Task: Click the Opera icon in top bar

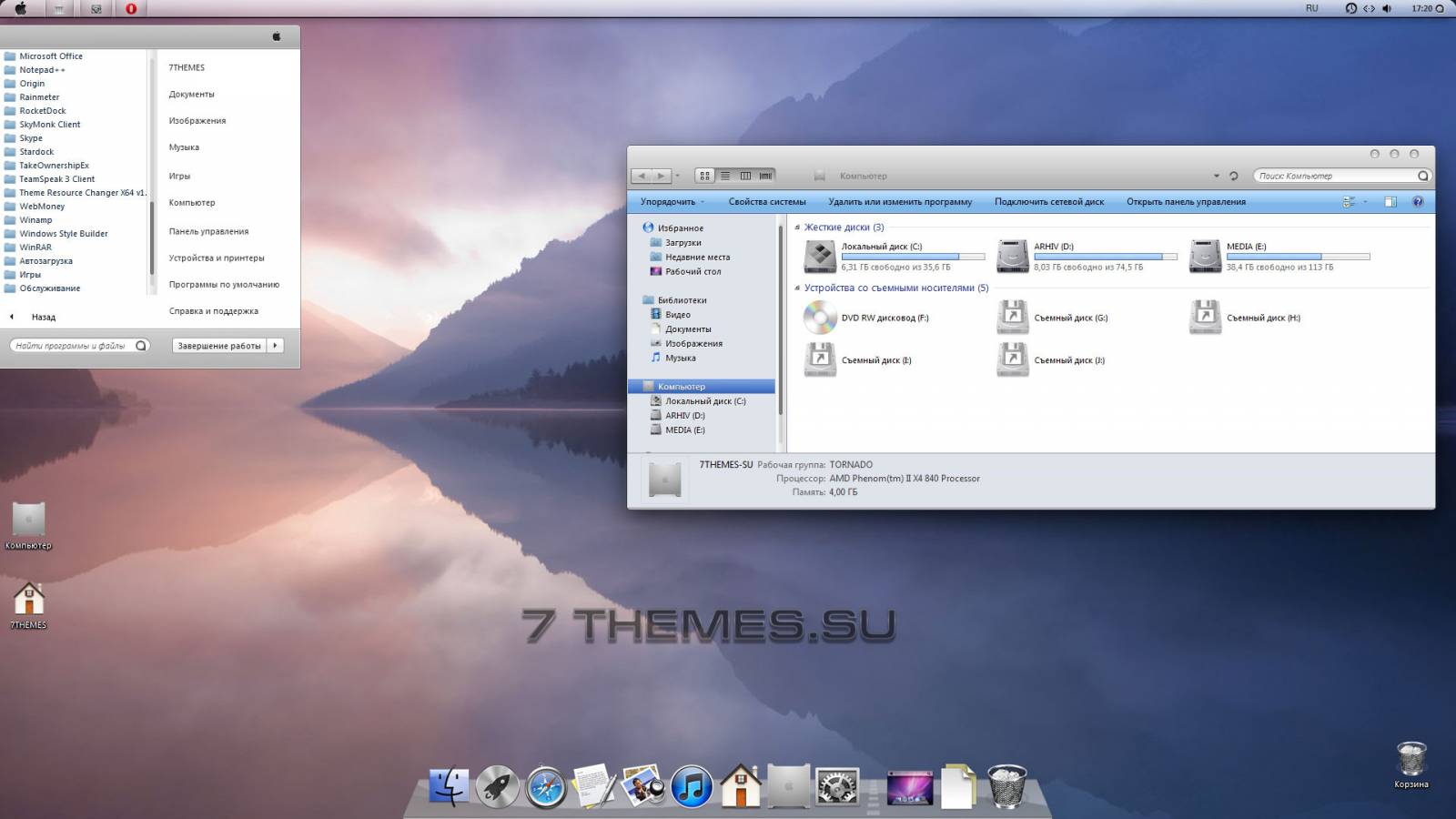Action: (131, 8)
